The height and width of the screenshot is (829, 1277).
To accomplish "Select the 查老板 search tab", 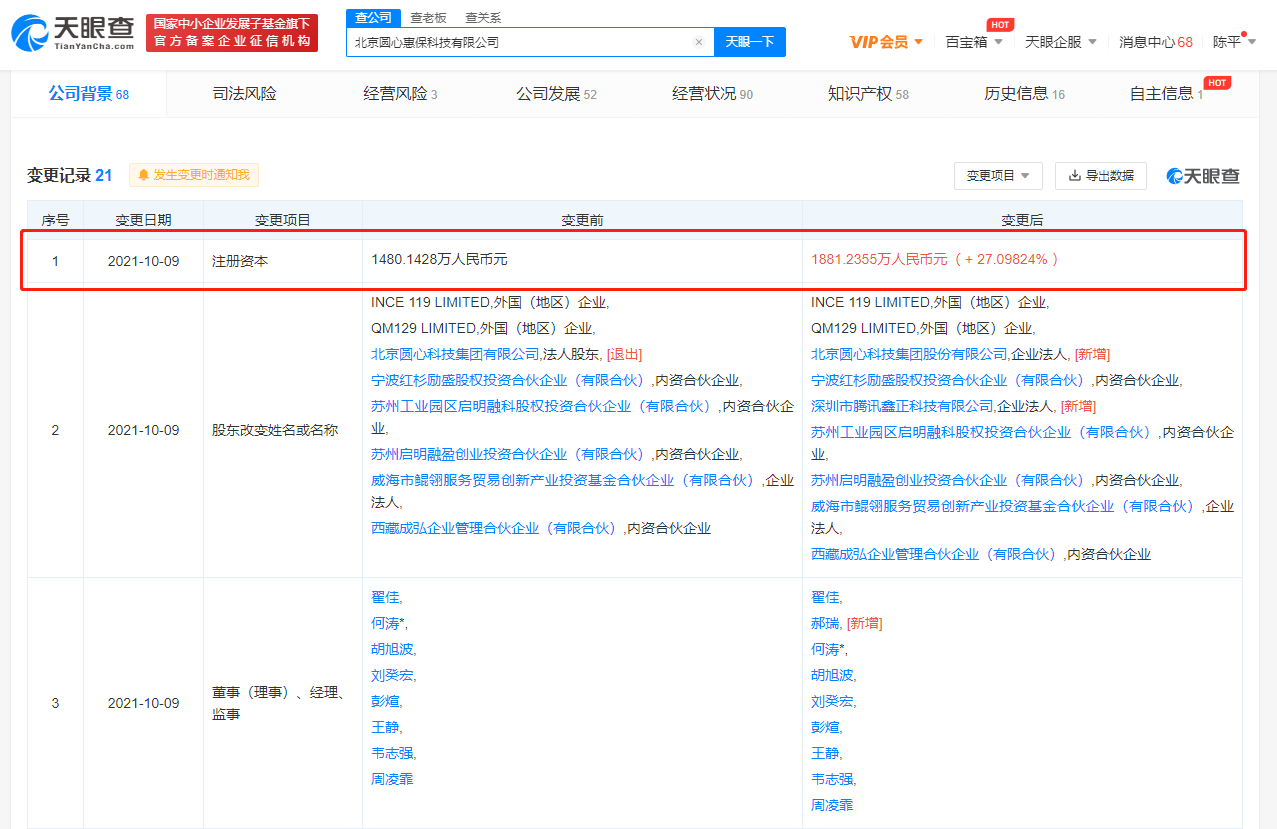I will [x=429, y=18].
